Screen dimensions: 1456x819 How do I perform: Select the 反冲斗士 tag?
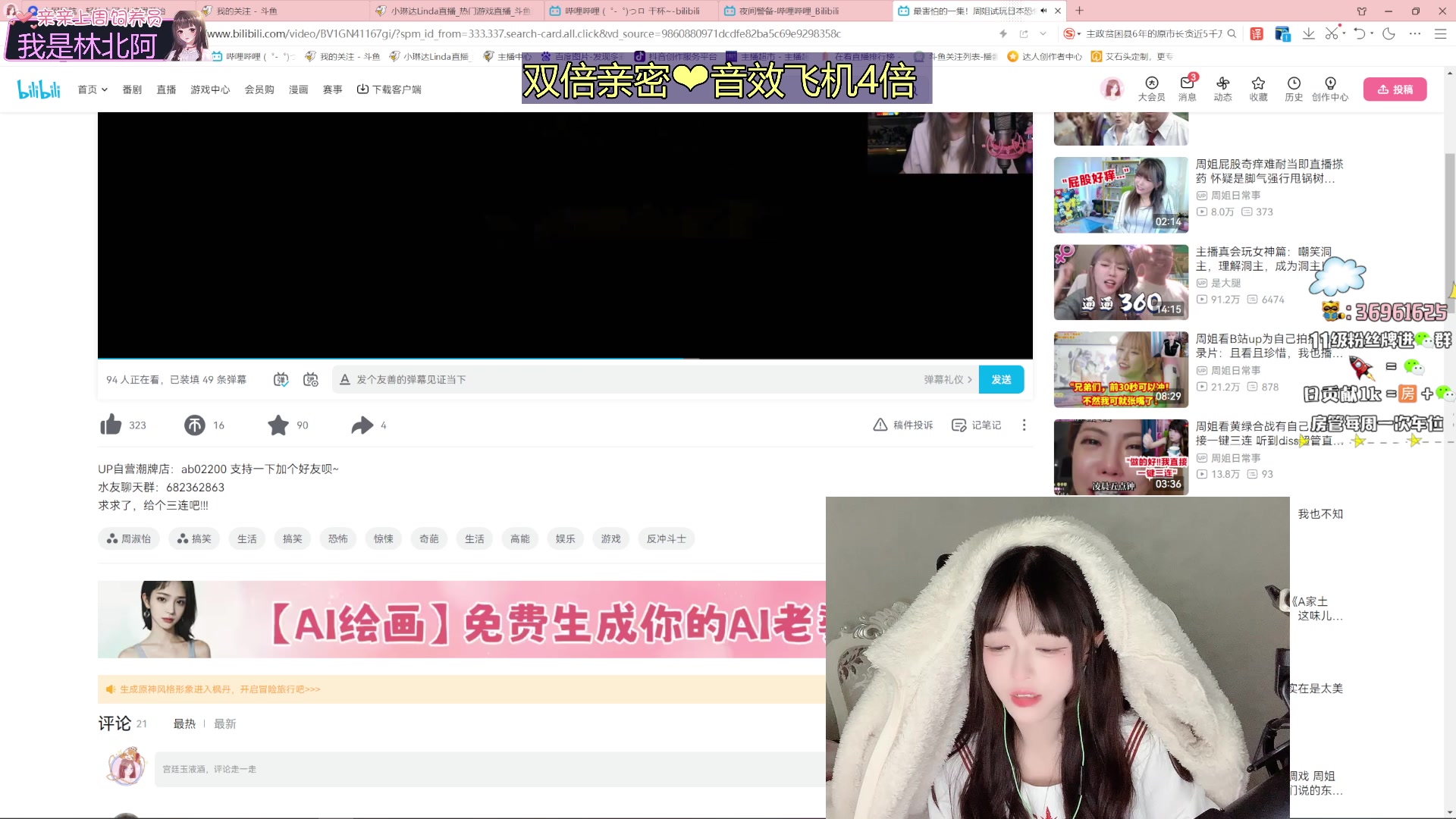[666, 538]
